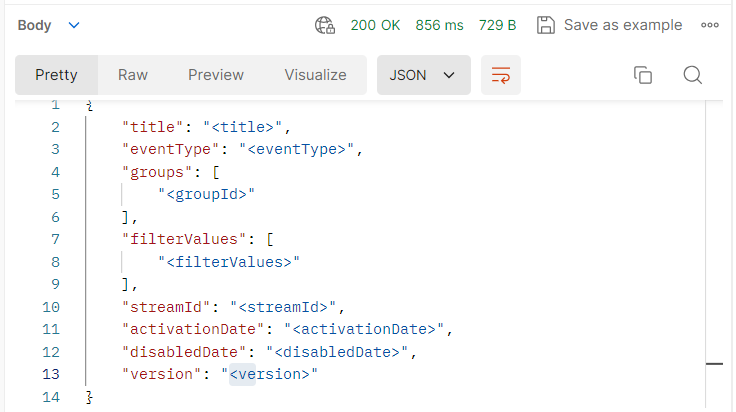Switch to the Raw view tab

tap(133, 75)
